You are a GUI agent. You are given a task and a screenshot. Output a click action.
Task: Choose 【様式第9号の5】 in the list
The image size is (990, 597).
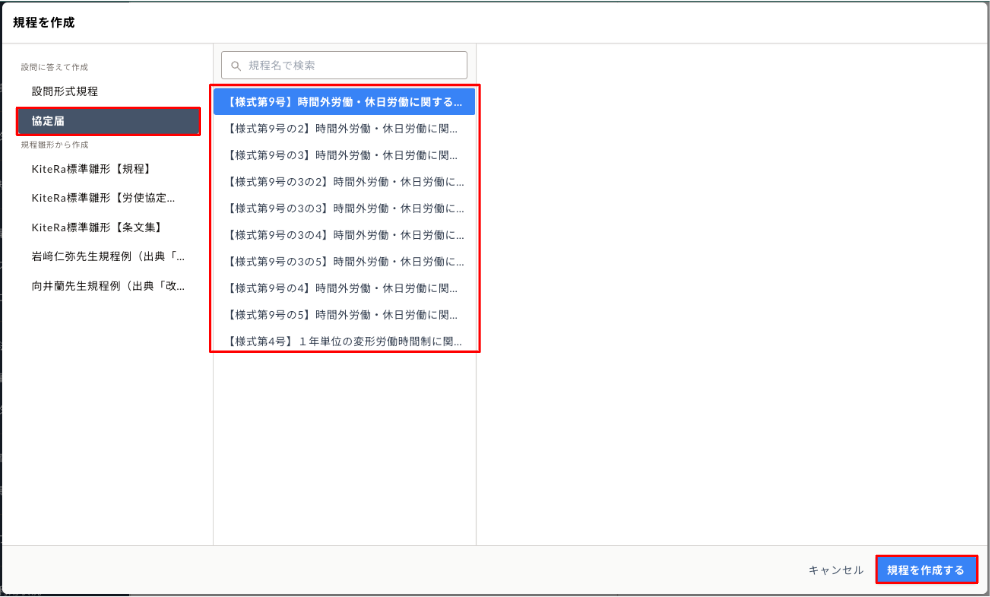click(x=344, y=314)
